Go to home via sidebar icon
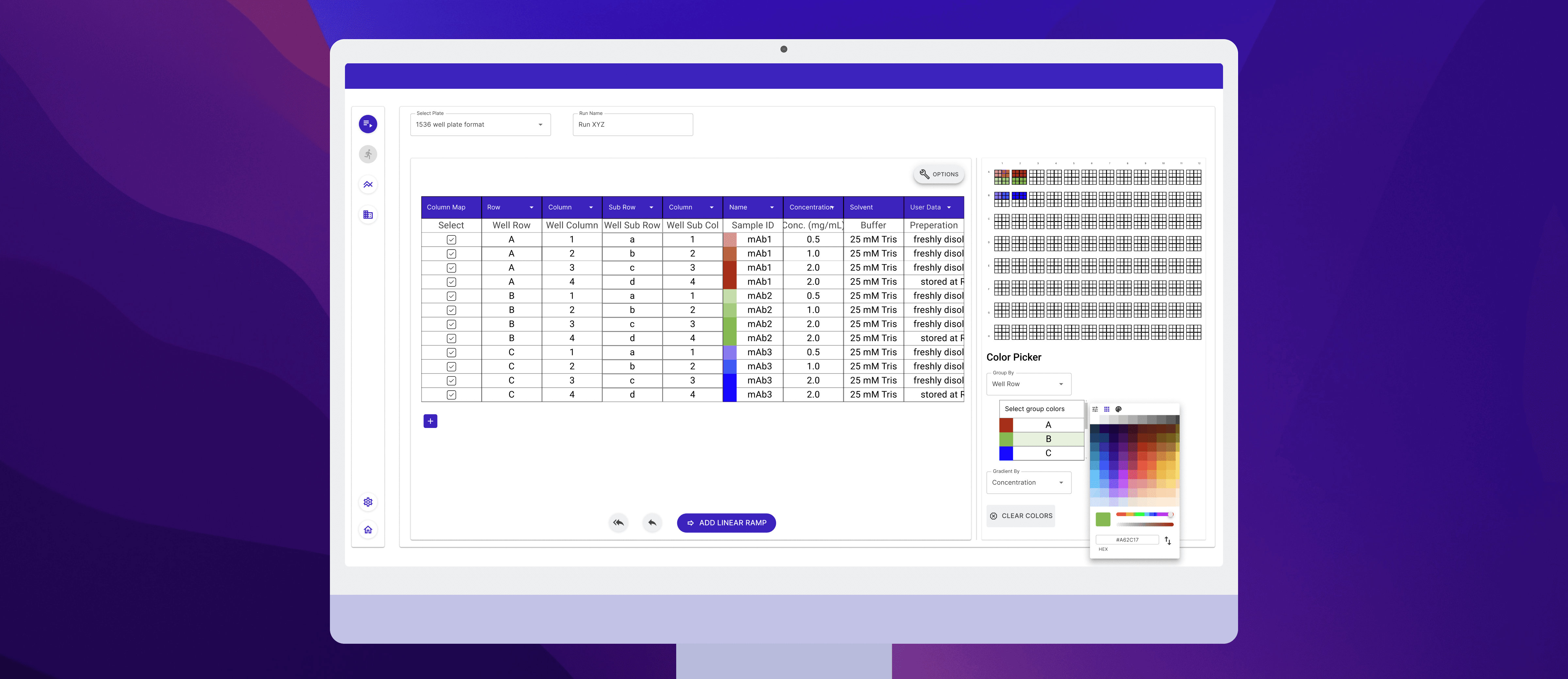This screenshot has width=1568, height=679. (367, 530)
